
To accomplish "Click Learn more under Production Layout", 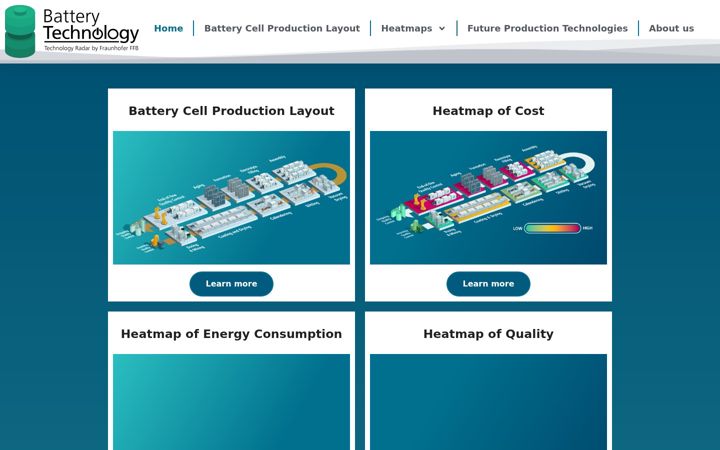I will click(x=231, y=284).
